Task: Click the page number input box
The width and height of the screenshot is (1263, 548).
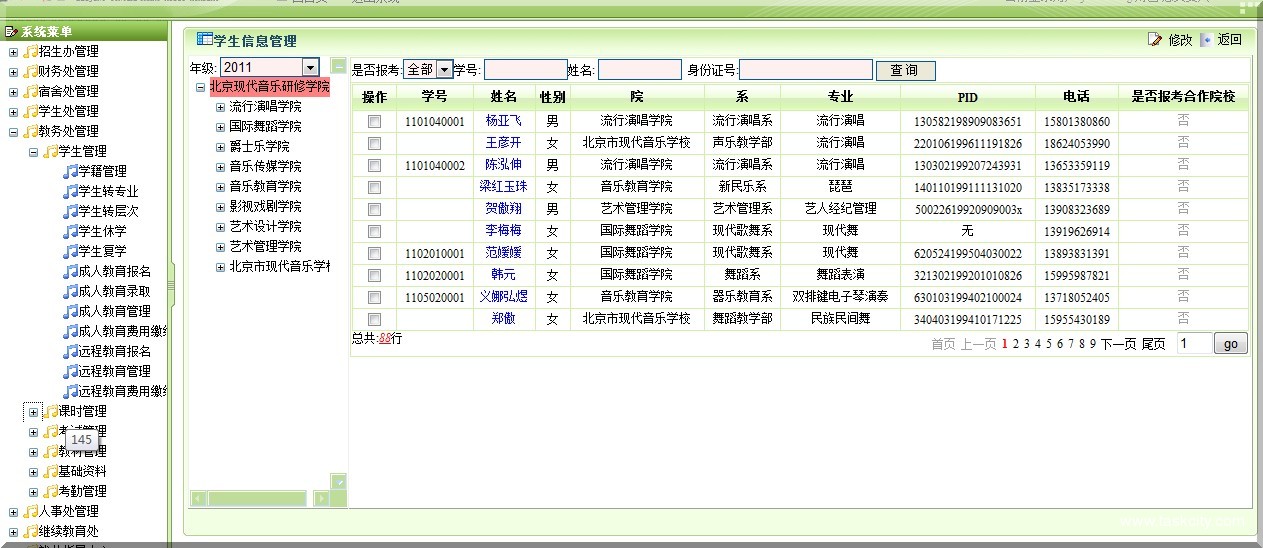Action: coord(1194,343)
